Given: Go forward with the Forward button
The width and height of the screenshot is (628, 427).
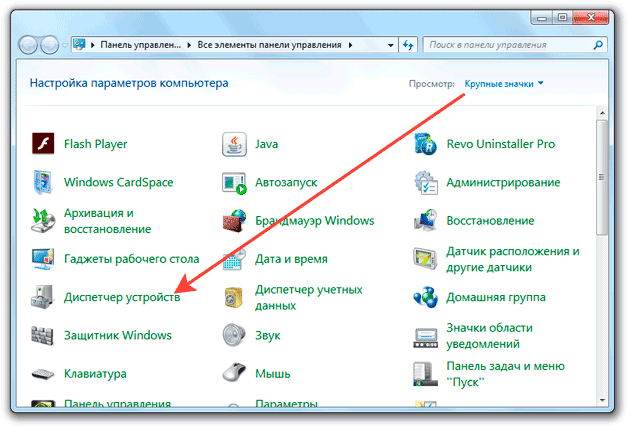Looking at the screenshot, I should click(50, 45).
